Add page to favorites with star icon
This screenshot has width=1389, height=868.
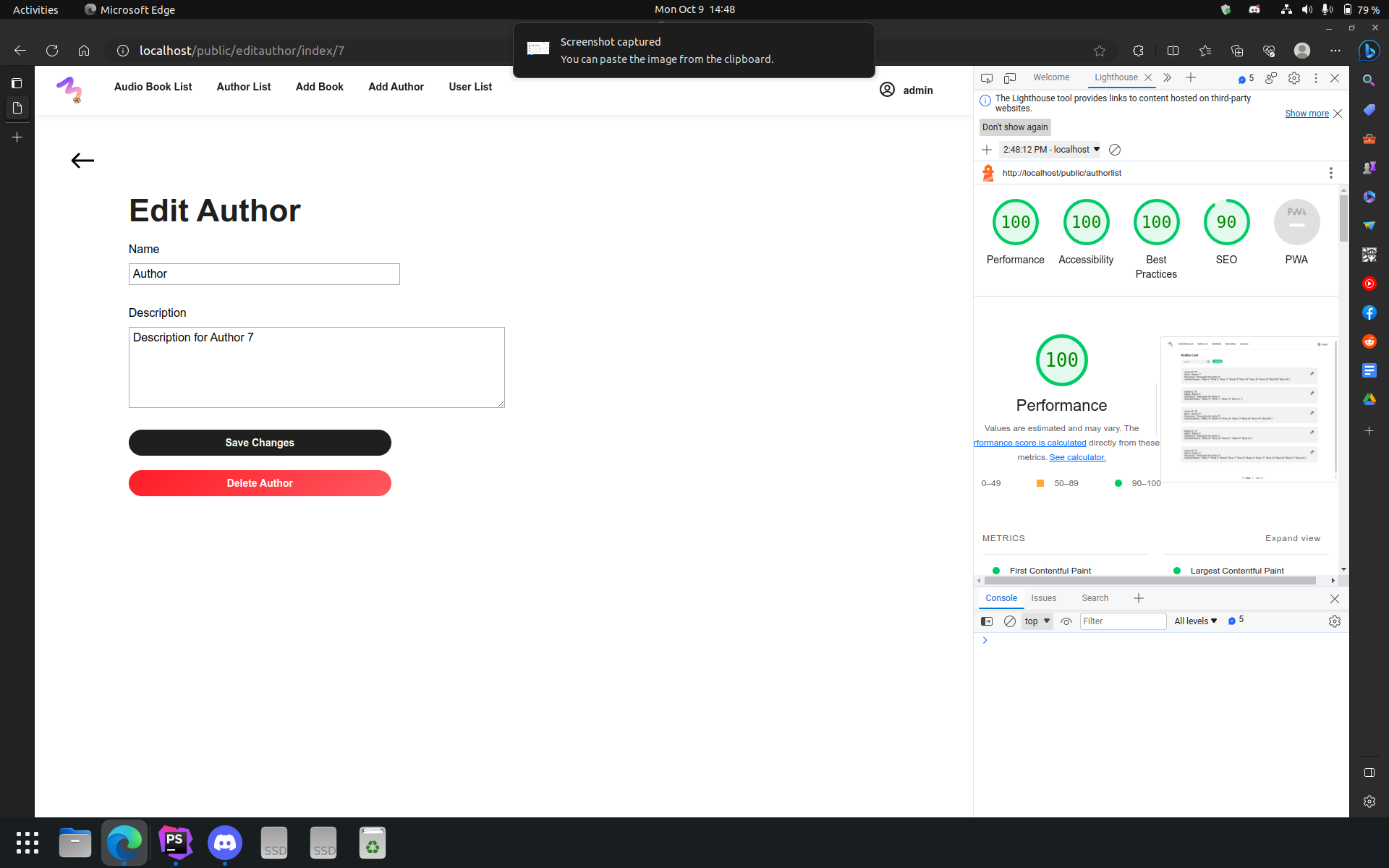click(x=1100, y=51)
